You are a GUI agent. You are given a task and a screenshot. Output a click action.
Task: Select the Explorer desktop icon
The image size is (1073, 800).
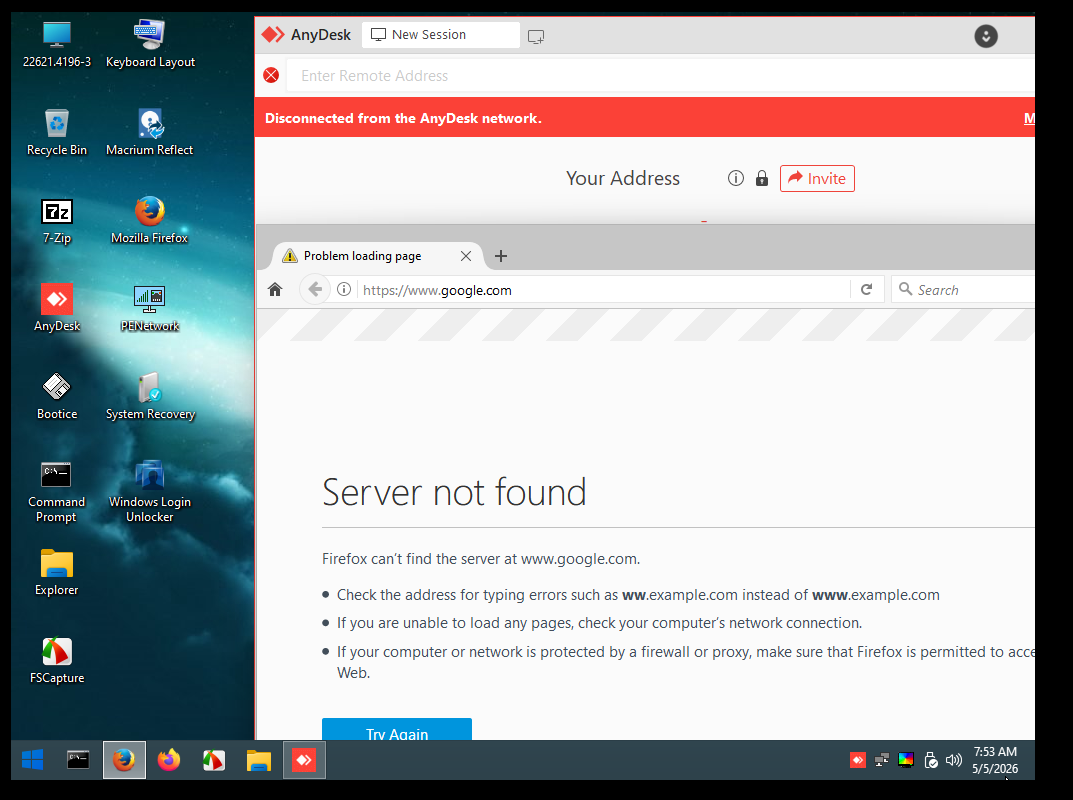click(57, 572)
